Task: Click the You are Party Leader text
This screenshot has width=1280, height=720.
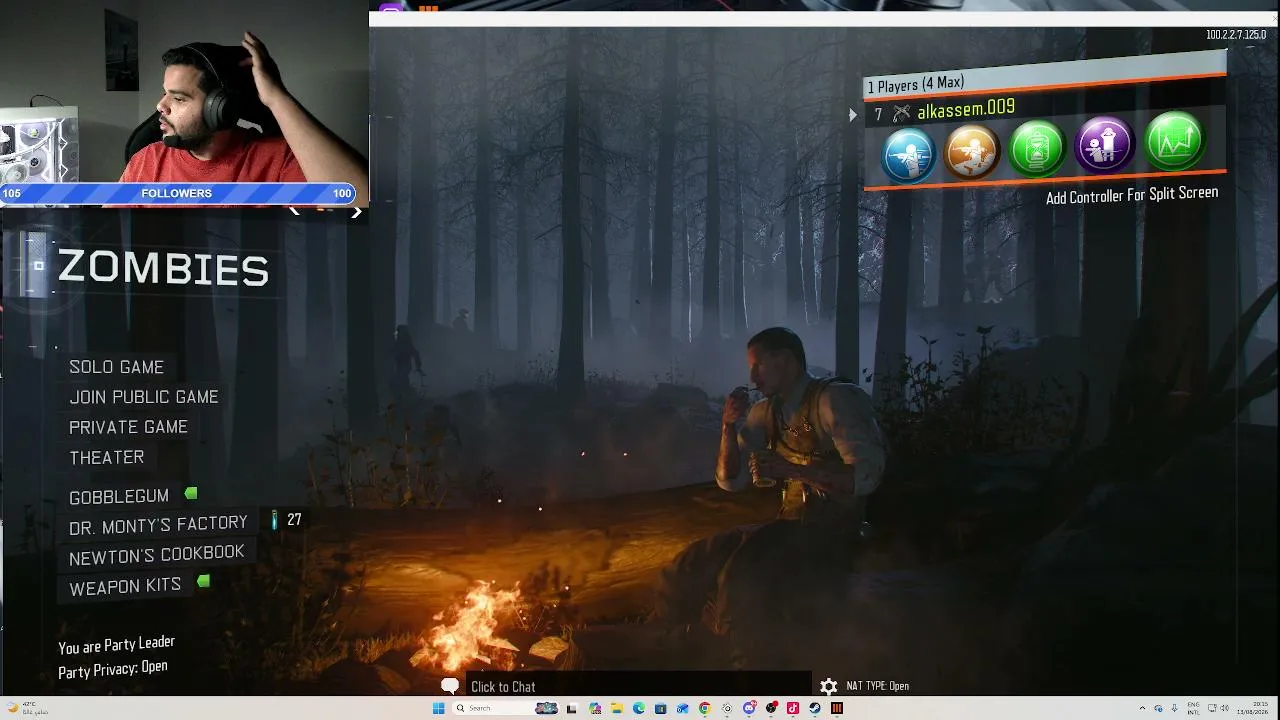Action: (116, 645)
